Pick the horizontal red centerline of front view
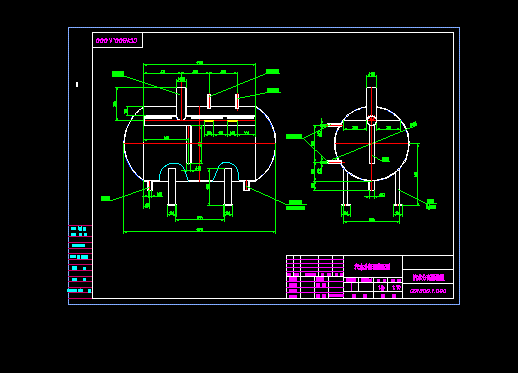Viewport: 518px width, 373px height. 199,143
